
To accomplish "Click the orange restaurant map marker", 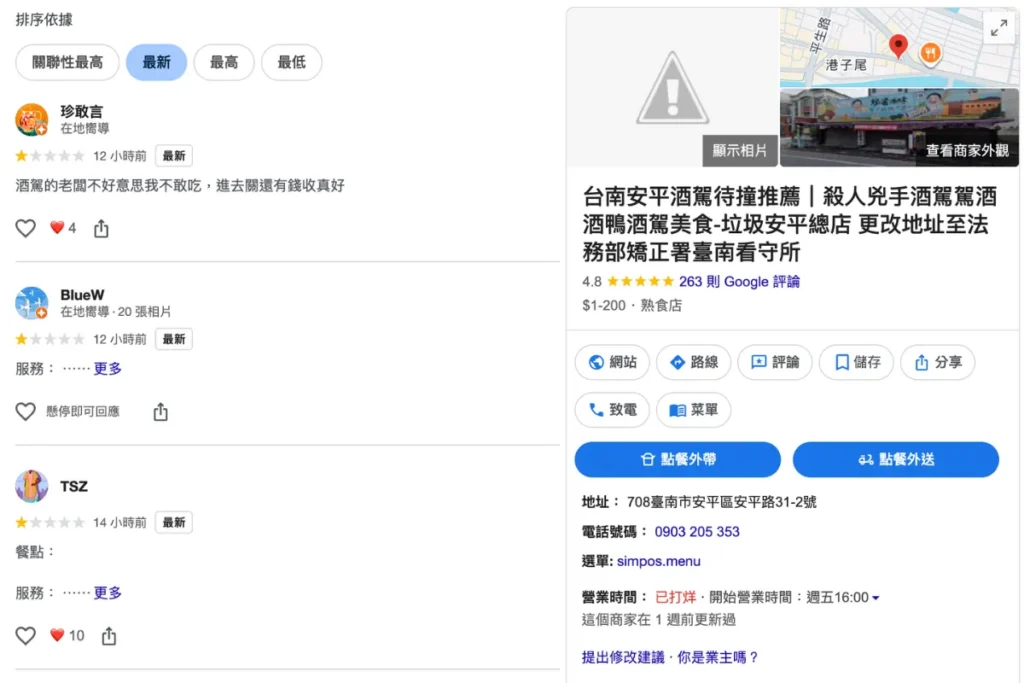I will pos(931,53).
